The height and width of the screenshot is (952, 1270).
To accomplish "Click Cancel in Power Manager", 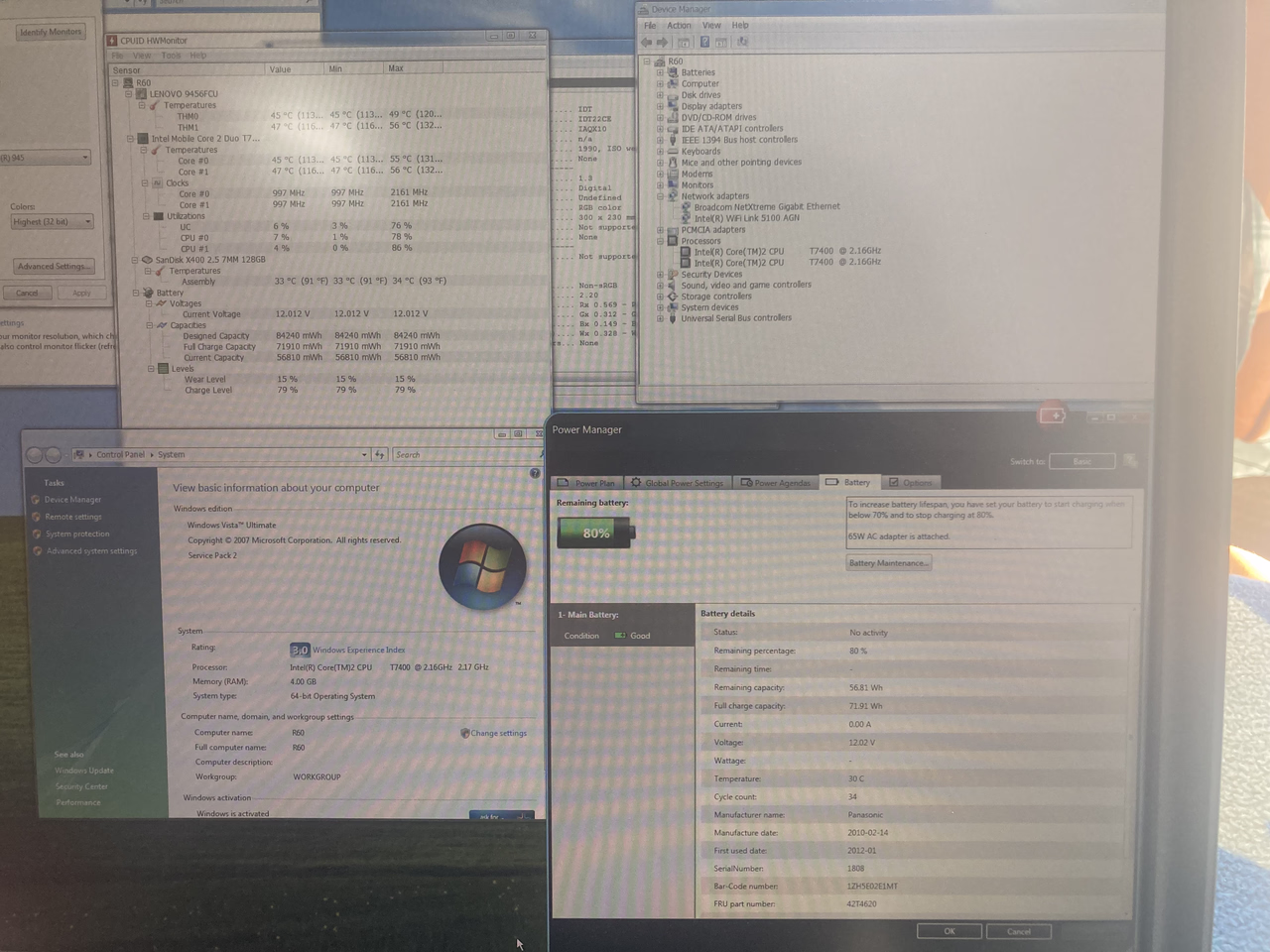I will pos(1019,931).
